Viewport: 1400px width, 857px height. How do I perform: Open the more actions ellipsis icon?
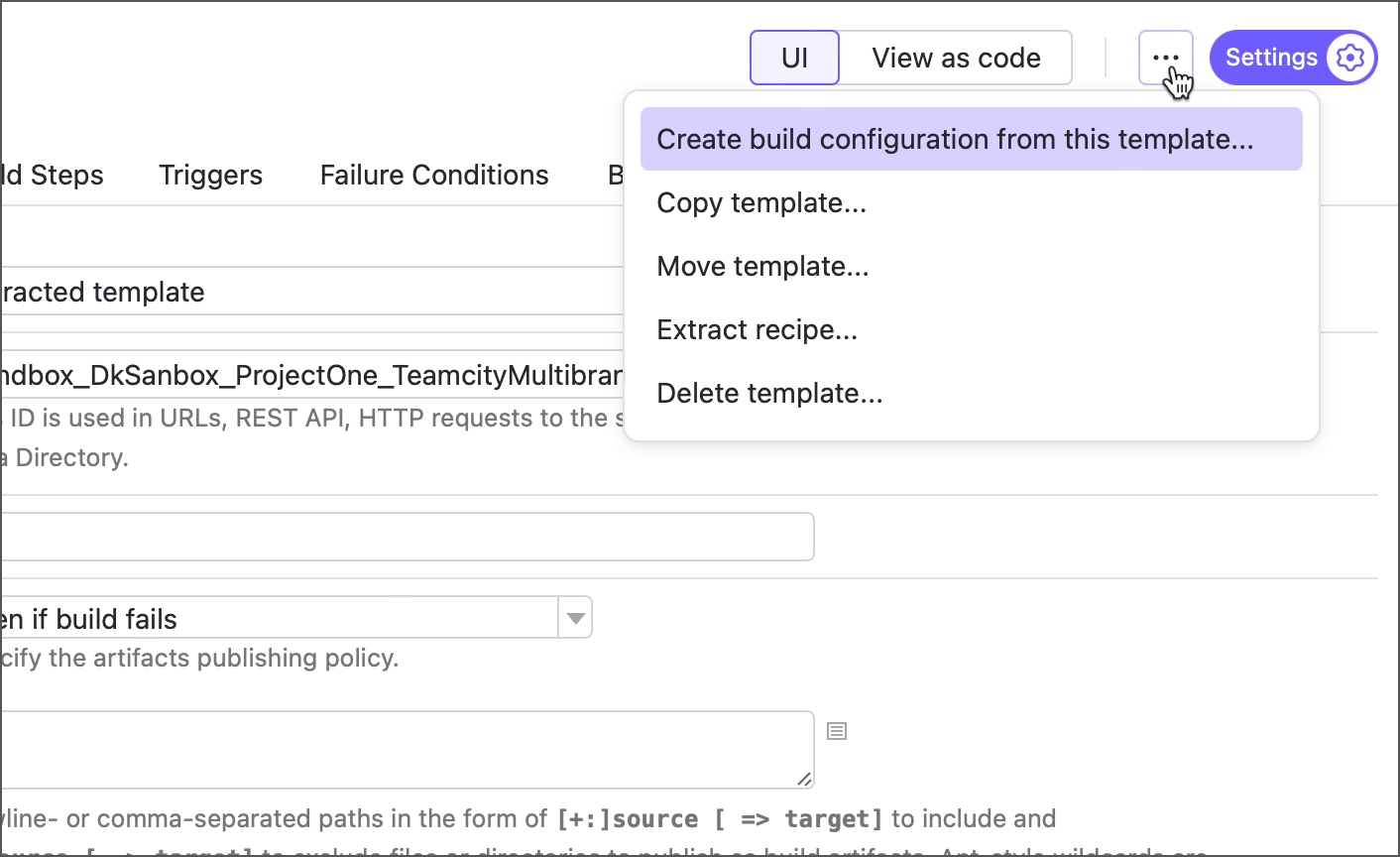click(1165, 57)
